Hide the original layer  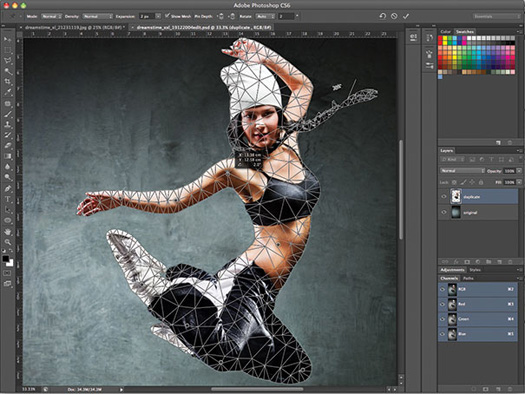click(444, 212)
